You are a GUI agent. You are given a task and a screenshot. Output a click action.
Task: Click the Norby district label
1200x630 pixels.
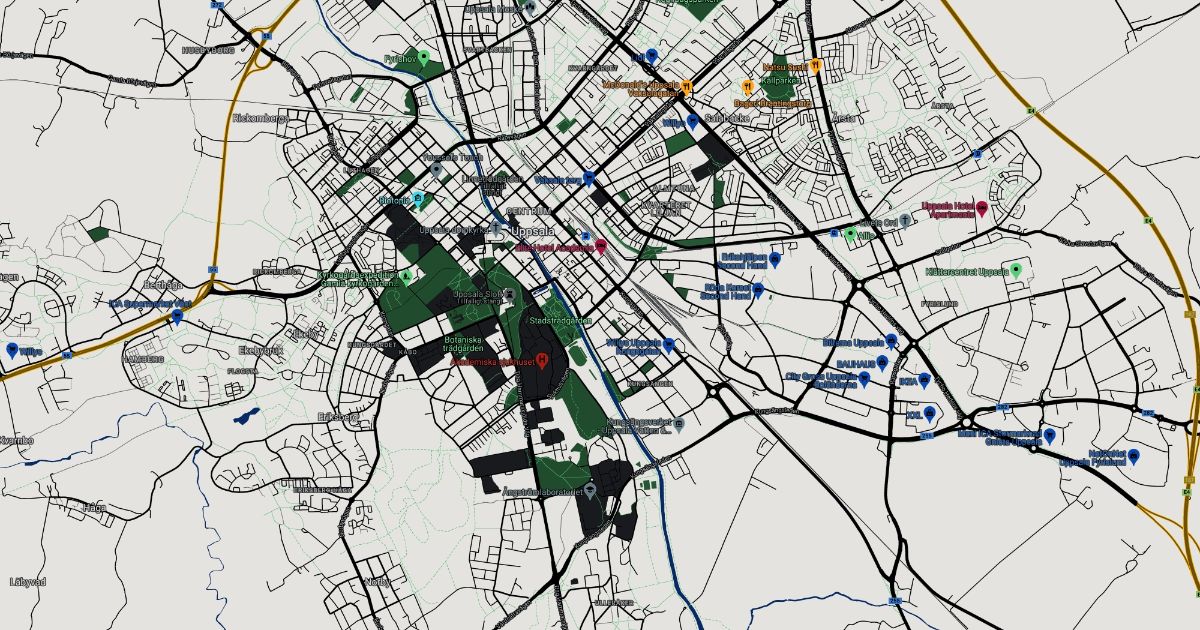pyautogui.click(x=377, y=582)
